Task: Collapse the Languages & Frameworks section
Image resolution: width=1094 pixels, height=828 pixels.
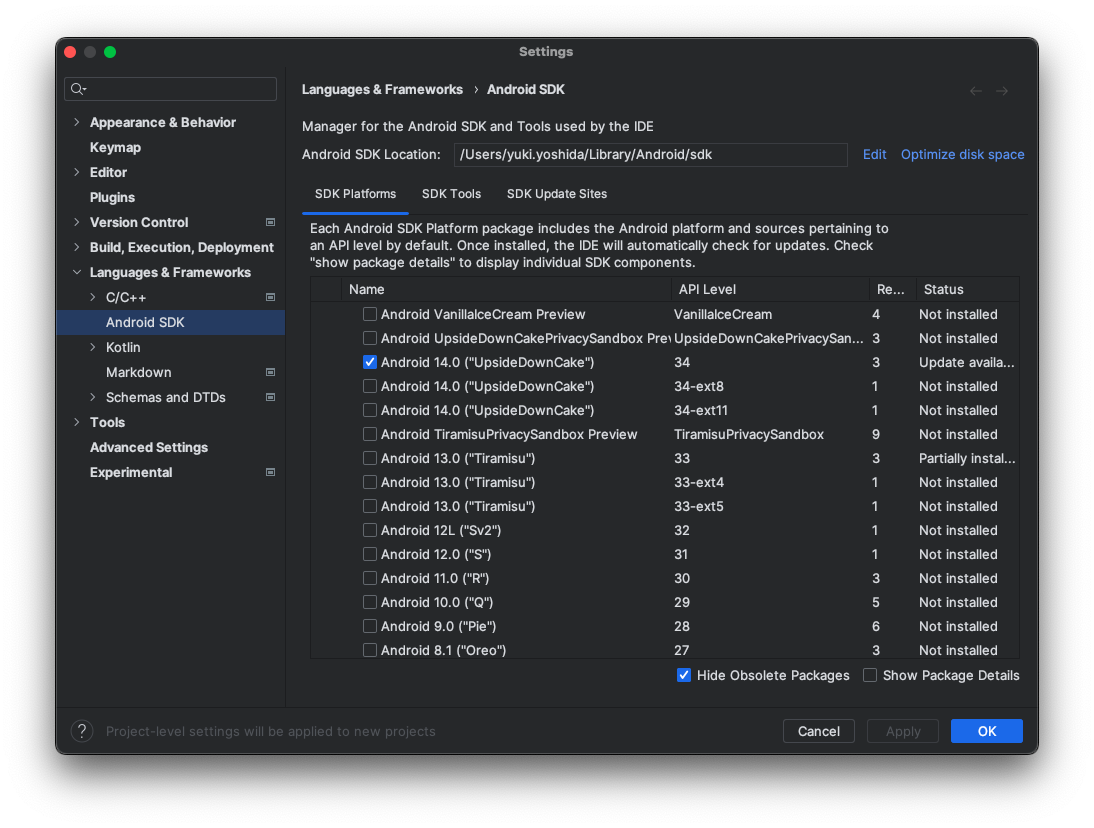Action: pyautogui.click(x=77, y=272)
